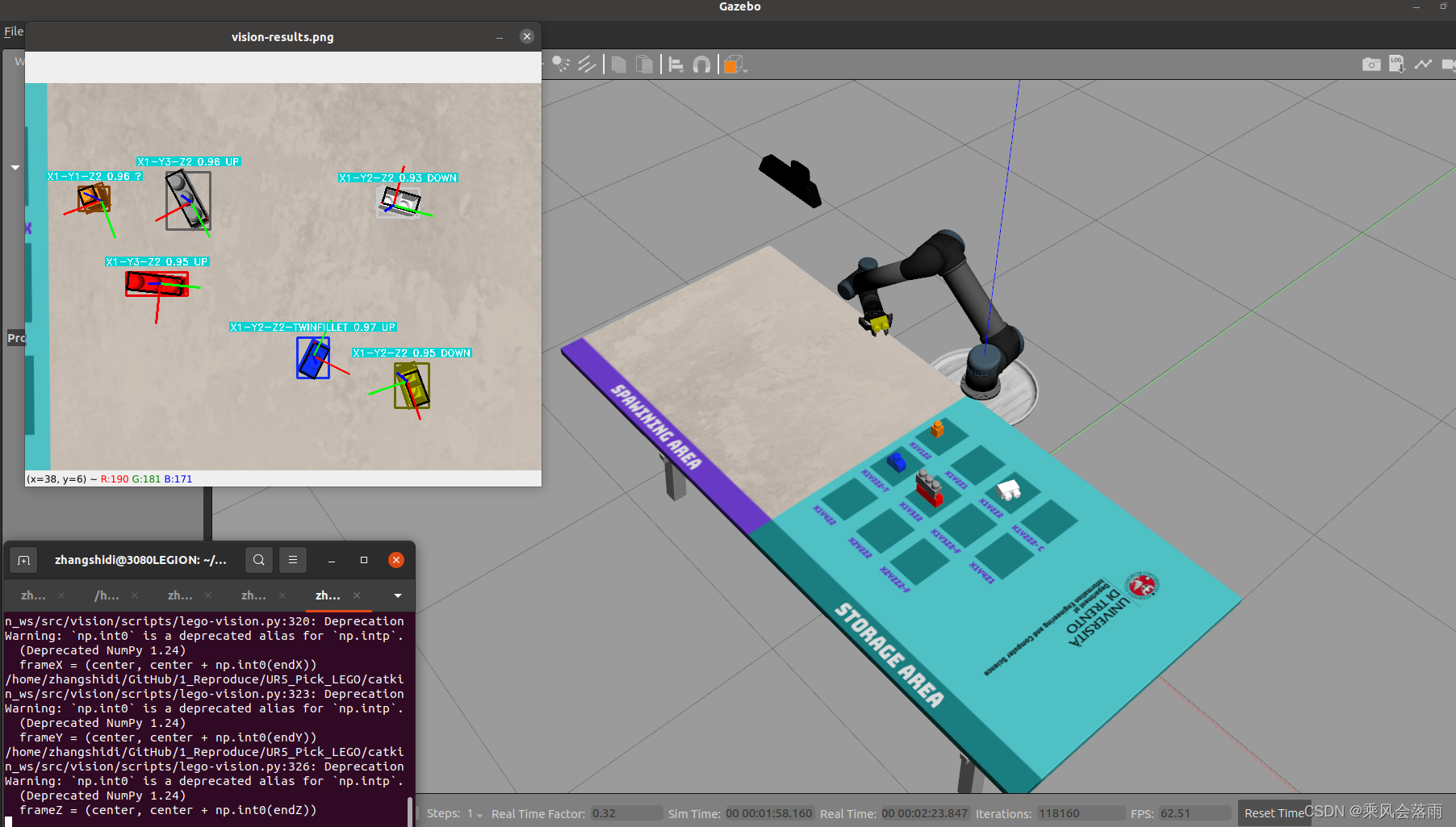The height and width of the screenshot is (827, 1456).
Task: Close the active fifth terminal tab
Action: coord(356,595)
